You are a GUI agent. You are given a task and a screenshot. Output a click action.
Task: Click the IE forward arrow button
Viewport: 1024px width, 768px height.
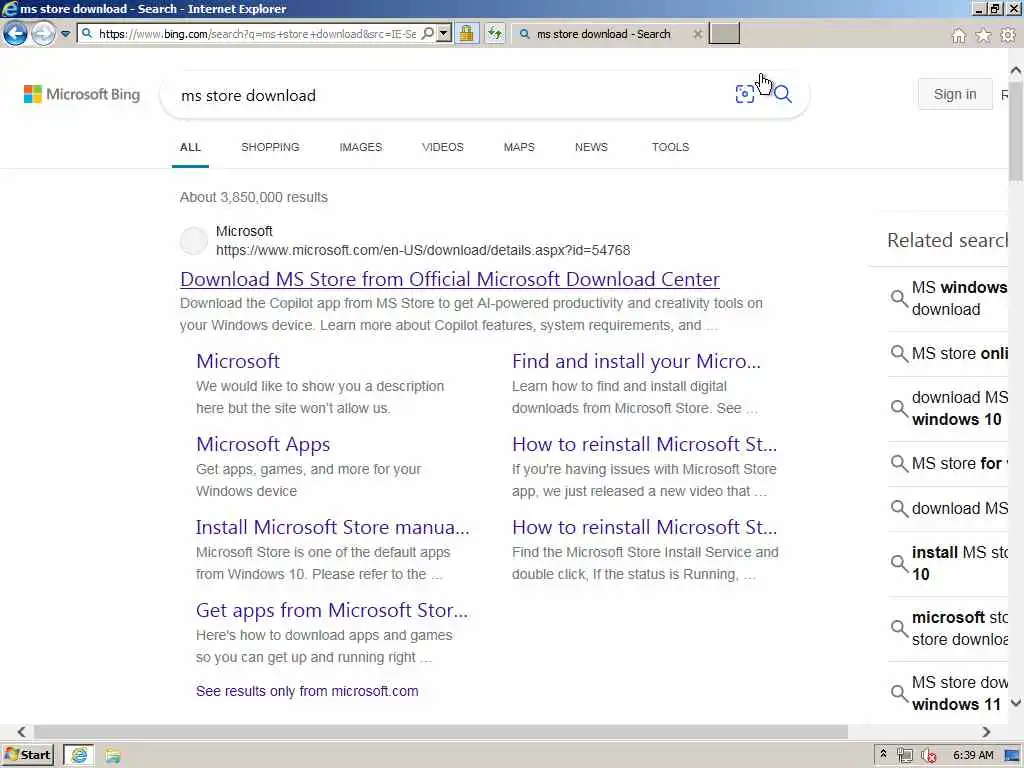(x=43, y=33)
